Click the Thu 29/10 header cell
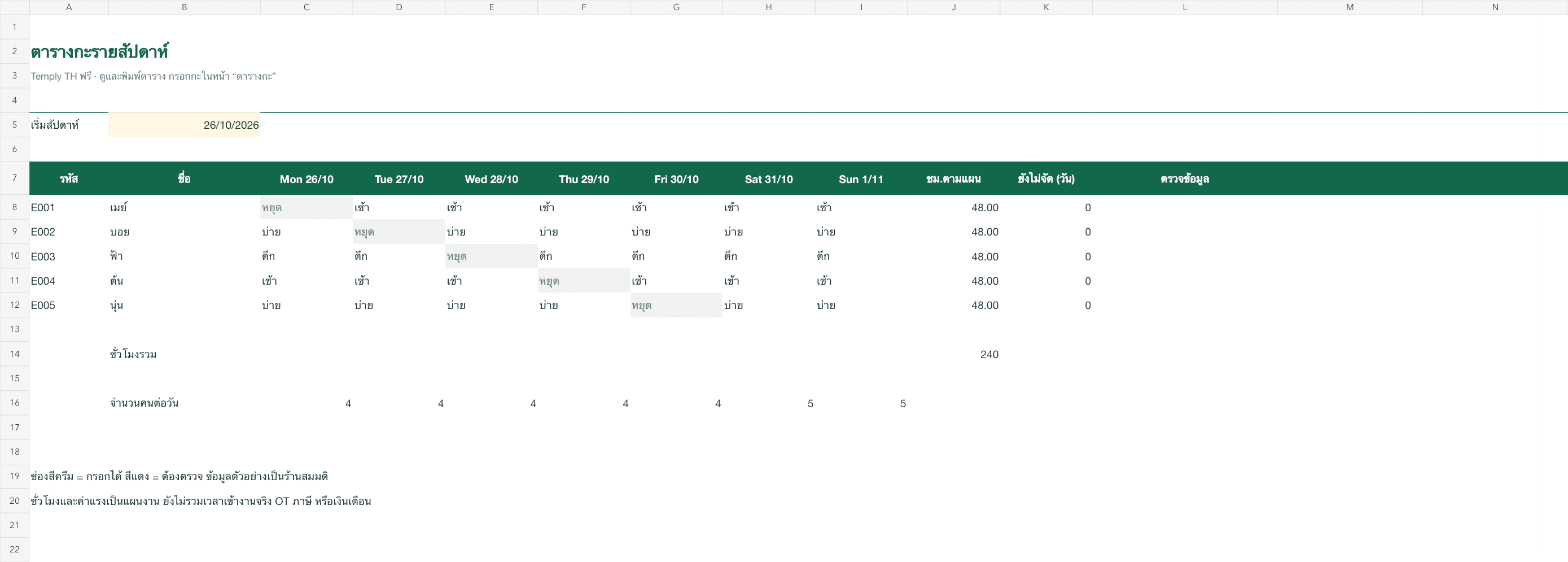This screenshot has width=1568, height=562. (x=584, y=178)
